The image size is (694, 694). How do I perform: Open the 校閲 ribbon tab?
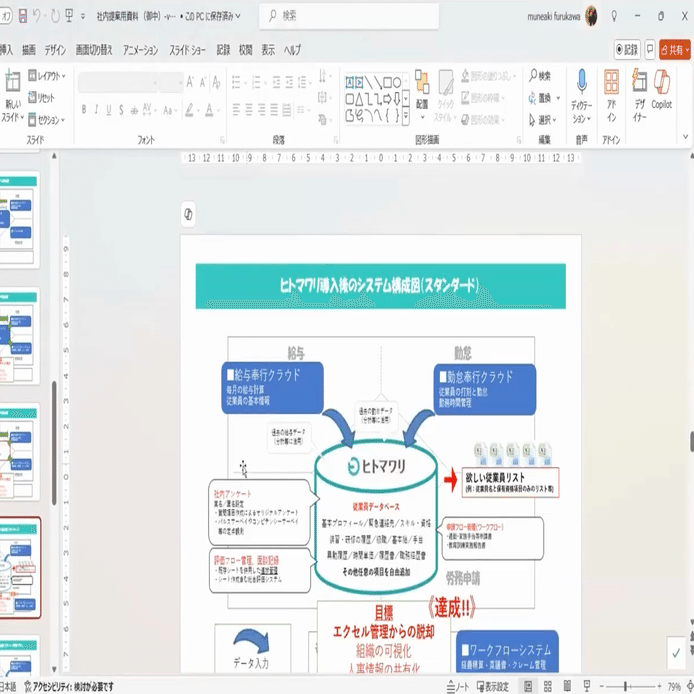pyautogui.click(x=246, y=50)
